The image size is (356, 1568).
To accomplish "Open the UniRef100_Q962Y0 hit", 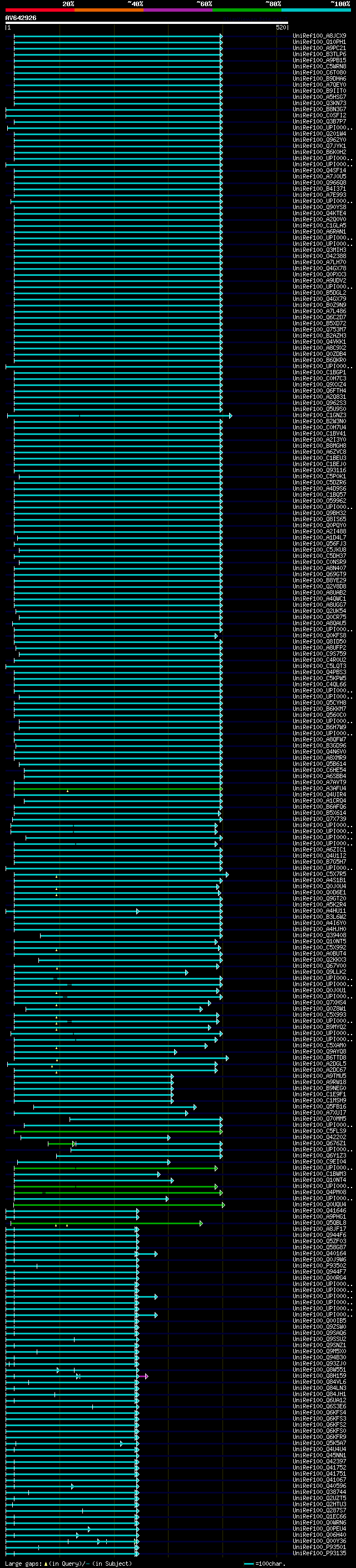I will pos(319,140).
